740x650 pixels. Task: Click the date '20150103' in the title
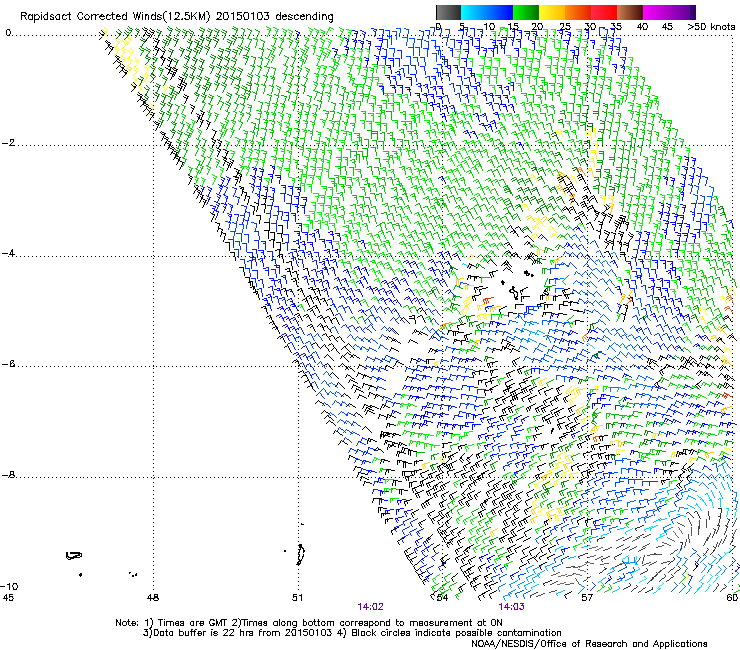point(243,17)
